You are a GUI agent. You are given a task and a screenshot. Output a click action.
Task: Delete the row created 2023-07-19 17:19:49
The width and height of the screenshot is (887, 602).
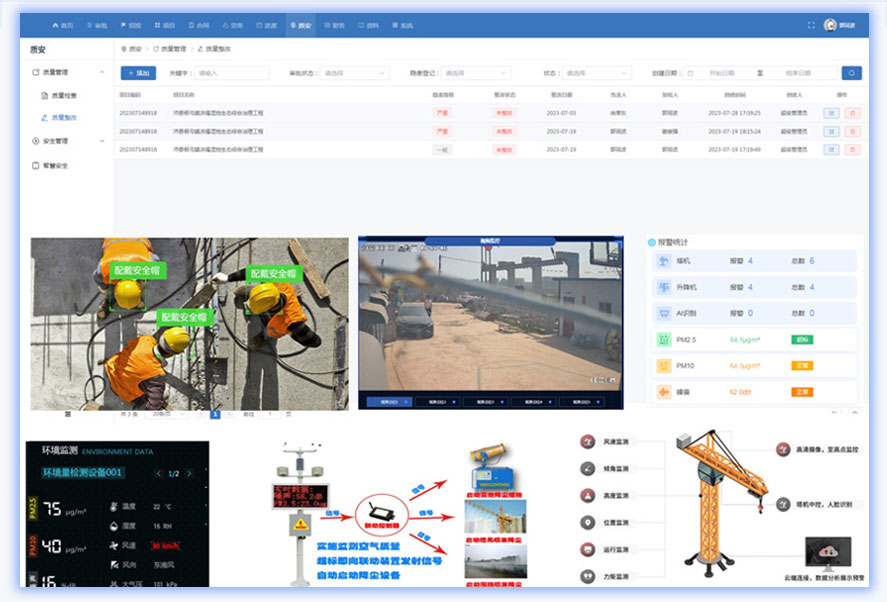pyautogui.click(x=852, y=149)
